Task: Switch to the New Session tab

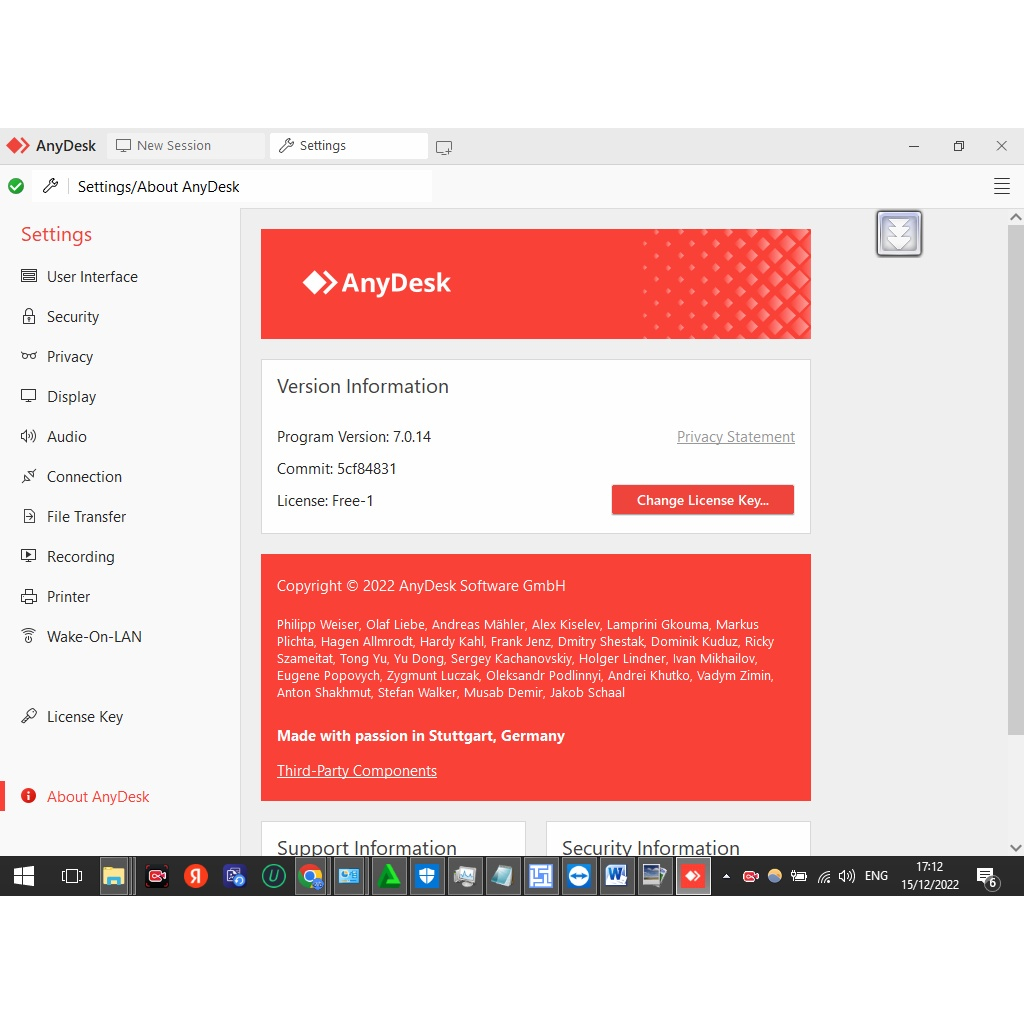Action: coord(175,145)
